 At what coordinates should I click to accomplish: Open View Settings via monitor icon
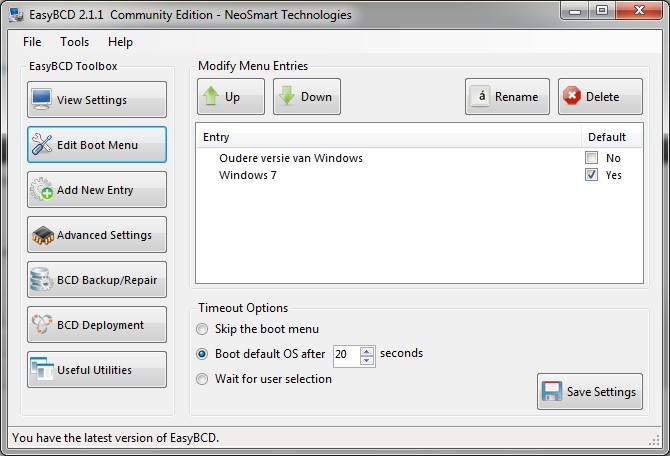[41, 99]
